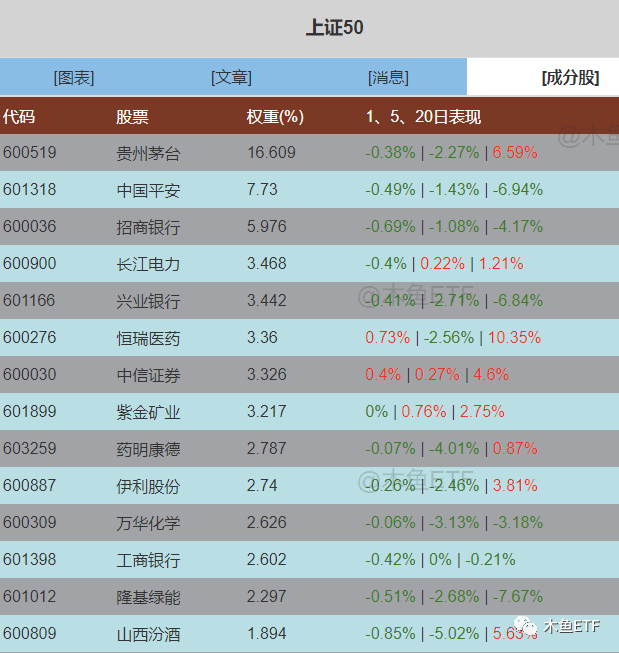The width and height of the screenshot is (619, 653).
Task: Open 恒瑞医药 stock name
Action: pyautogui.click(x=148, y=338)
